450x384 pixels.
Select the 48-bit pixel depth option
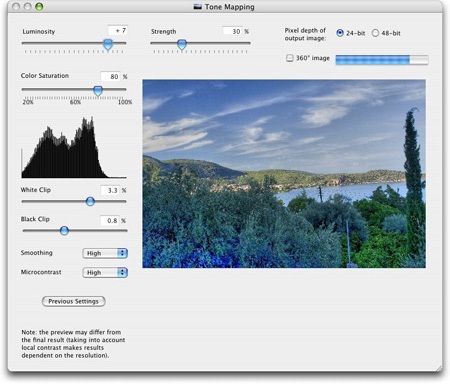click(x=375, y=33)
